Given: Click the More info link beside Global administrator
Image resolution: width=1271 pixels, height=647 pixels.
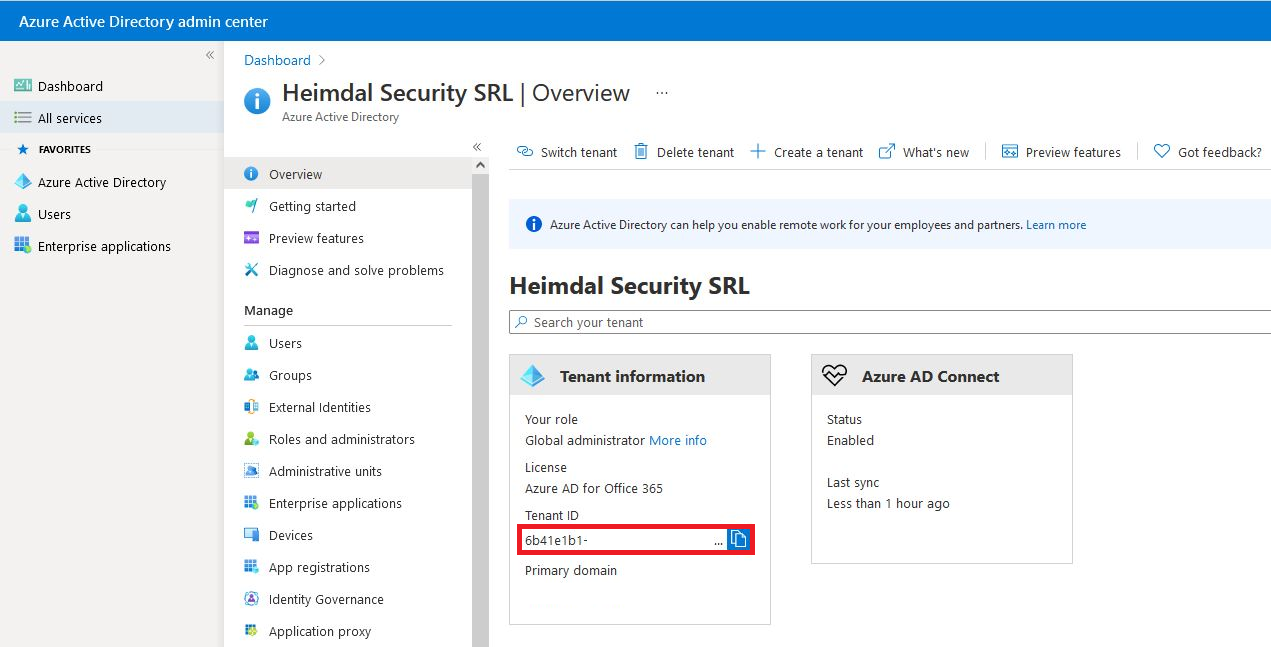Looking at the screenshot, I should (x=678, y=440).
